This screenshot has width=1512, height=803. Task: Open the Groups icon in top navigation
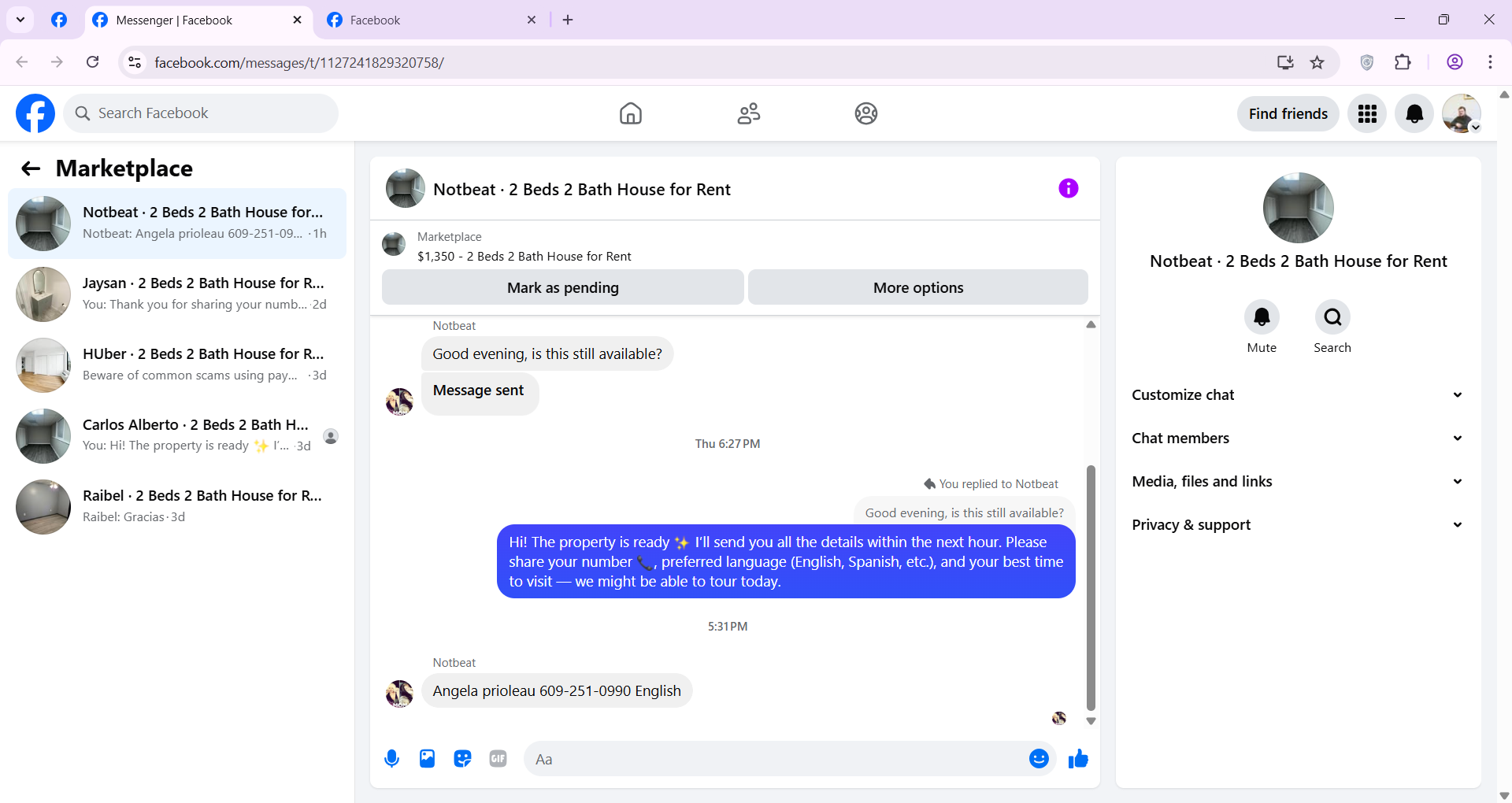point(866,113)
